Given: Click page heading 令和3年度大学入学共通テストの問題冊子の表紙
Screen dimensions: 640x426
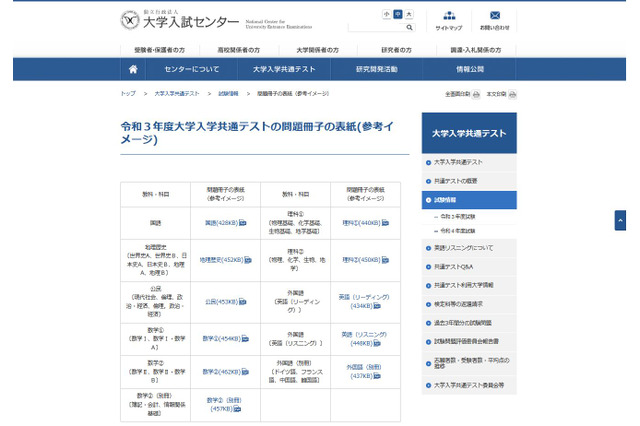Looking at the screenshot, I should (x=257, y=133).
